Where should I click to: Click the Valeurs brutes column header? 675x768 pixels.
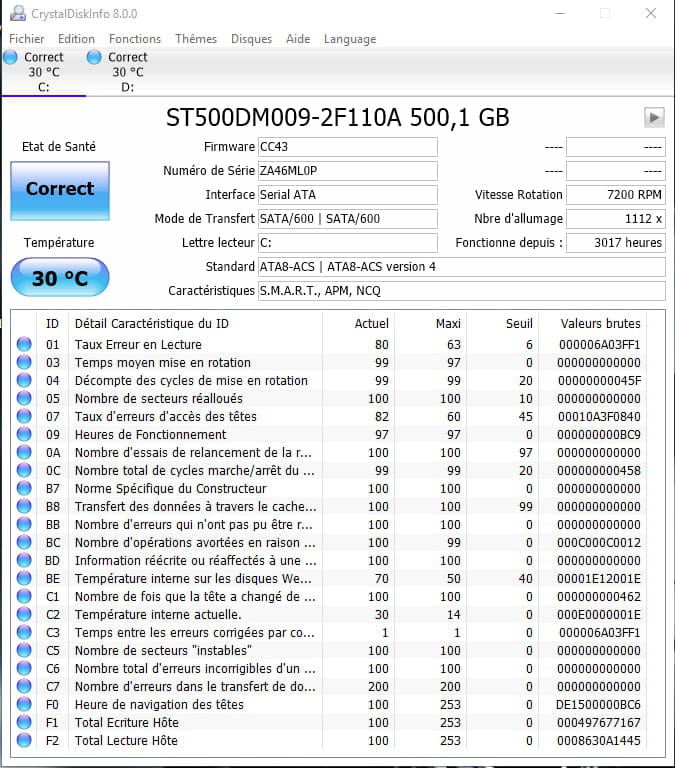point(601,324)
